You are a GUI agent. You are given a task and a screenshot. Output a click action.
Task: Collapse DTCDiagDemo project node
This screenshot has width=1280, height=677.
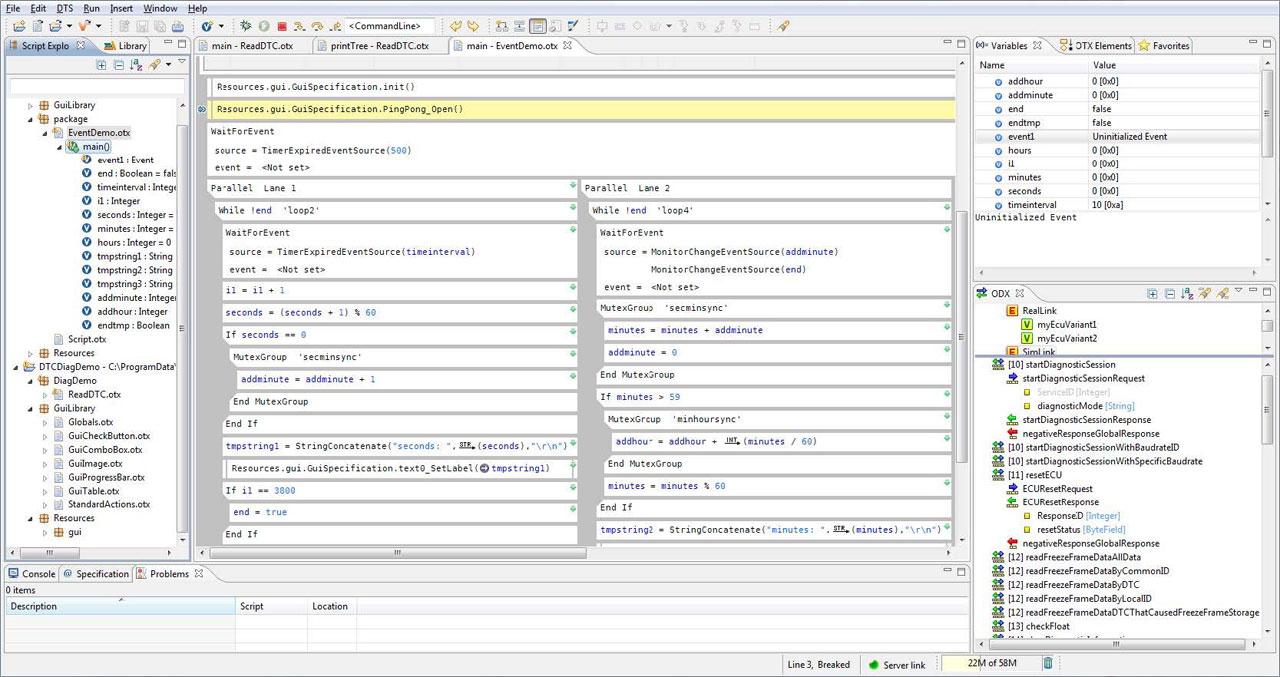tap(16, 367)
